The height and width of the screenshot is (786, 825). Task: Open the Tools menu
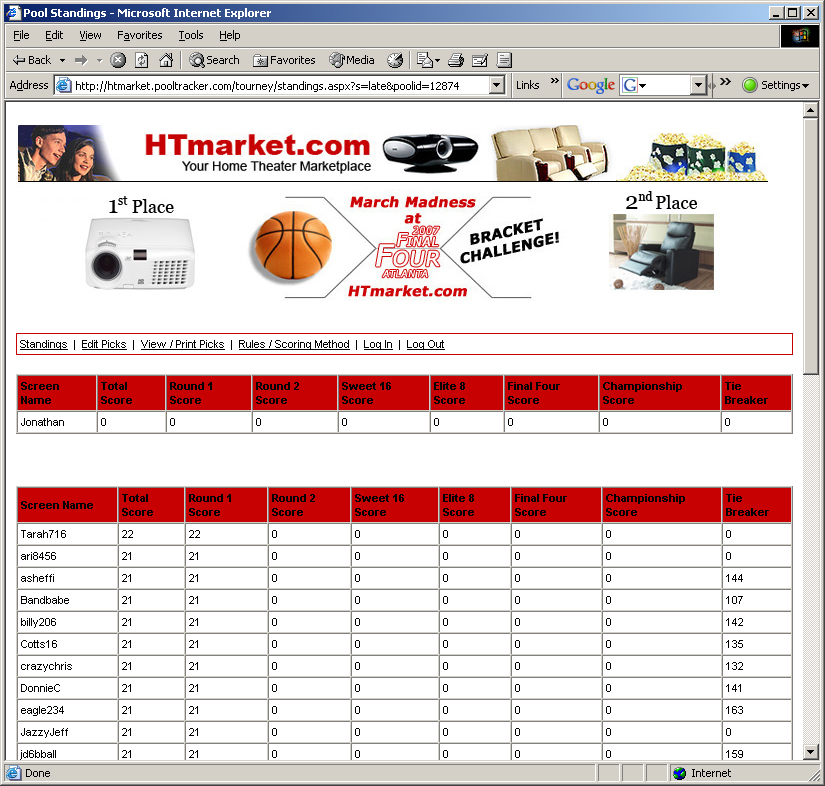click(190, 35)
